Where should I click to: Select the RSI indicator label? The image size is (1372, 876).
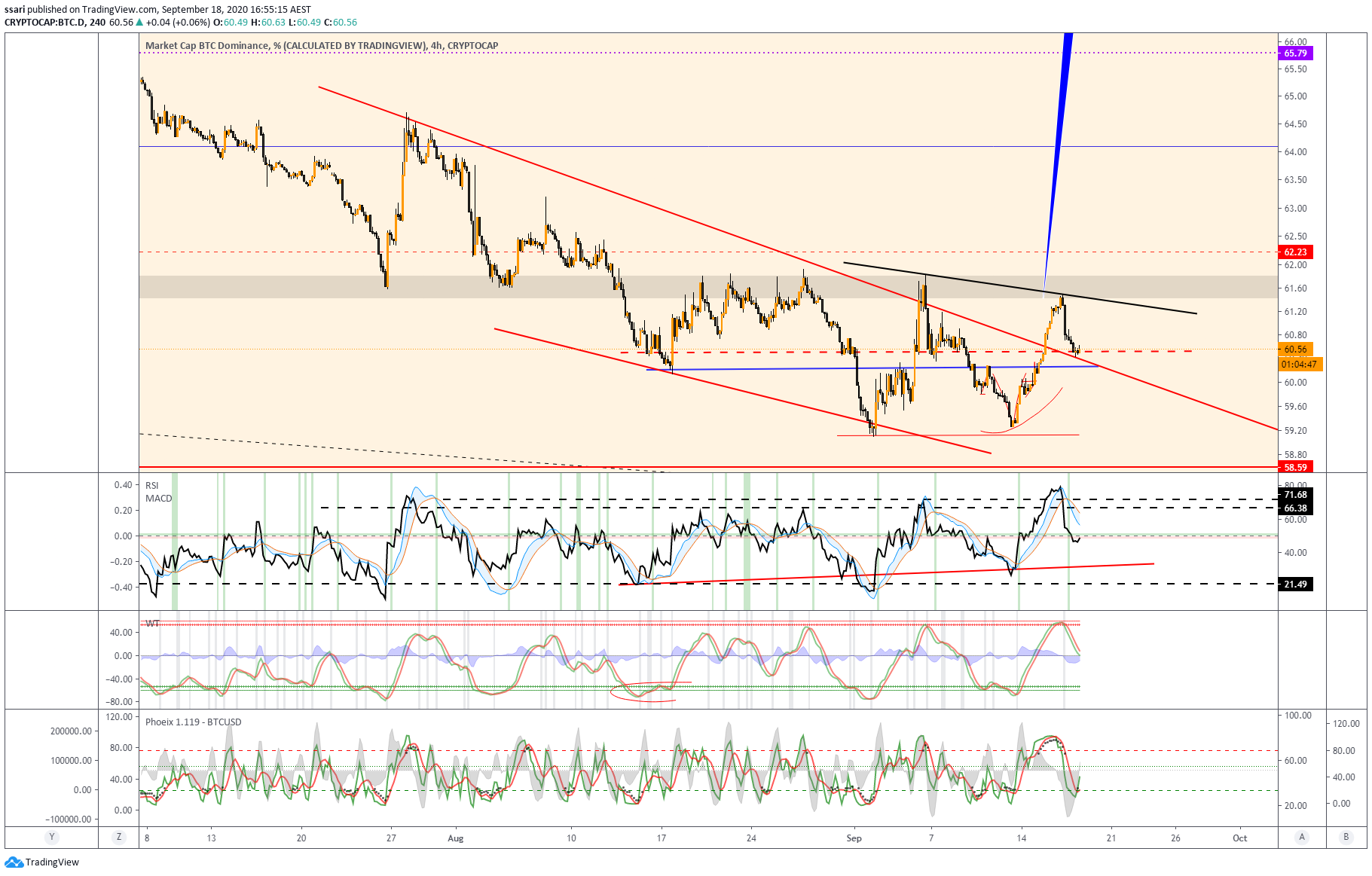pyautogui.click(x=152, y=486)
